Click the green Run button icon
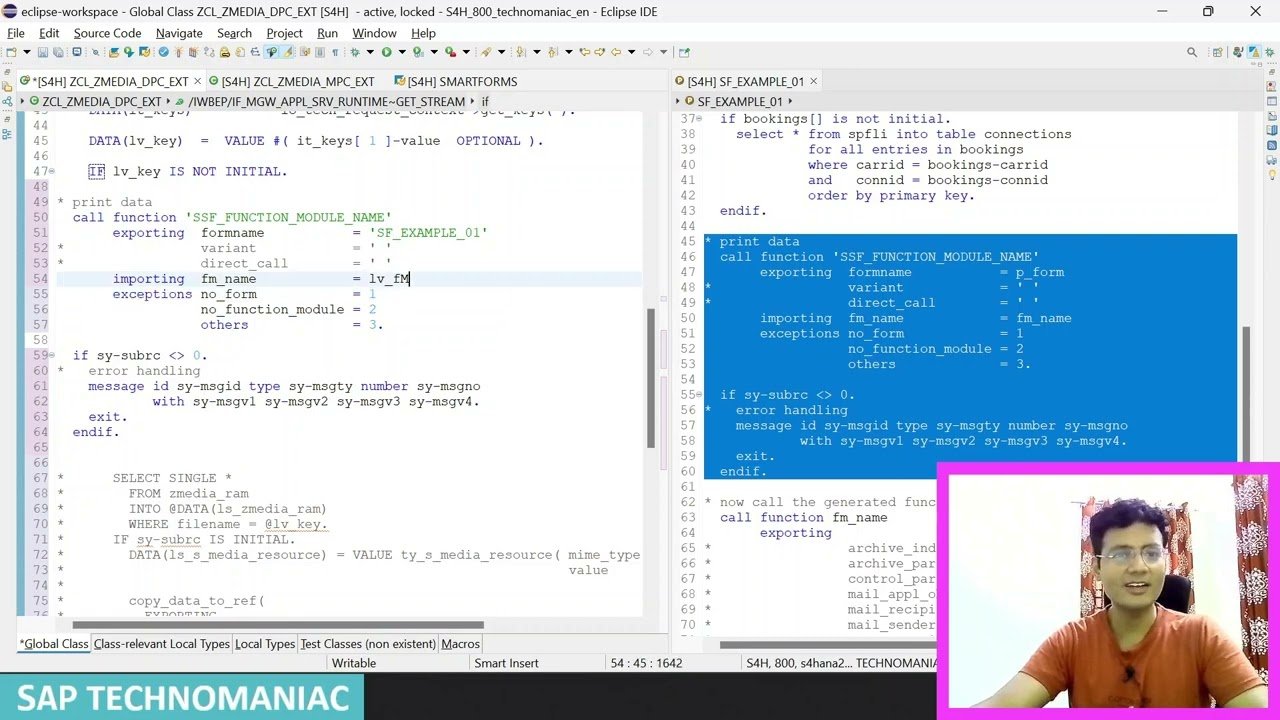Screen dimensions: 1280x720 387,52
